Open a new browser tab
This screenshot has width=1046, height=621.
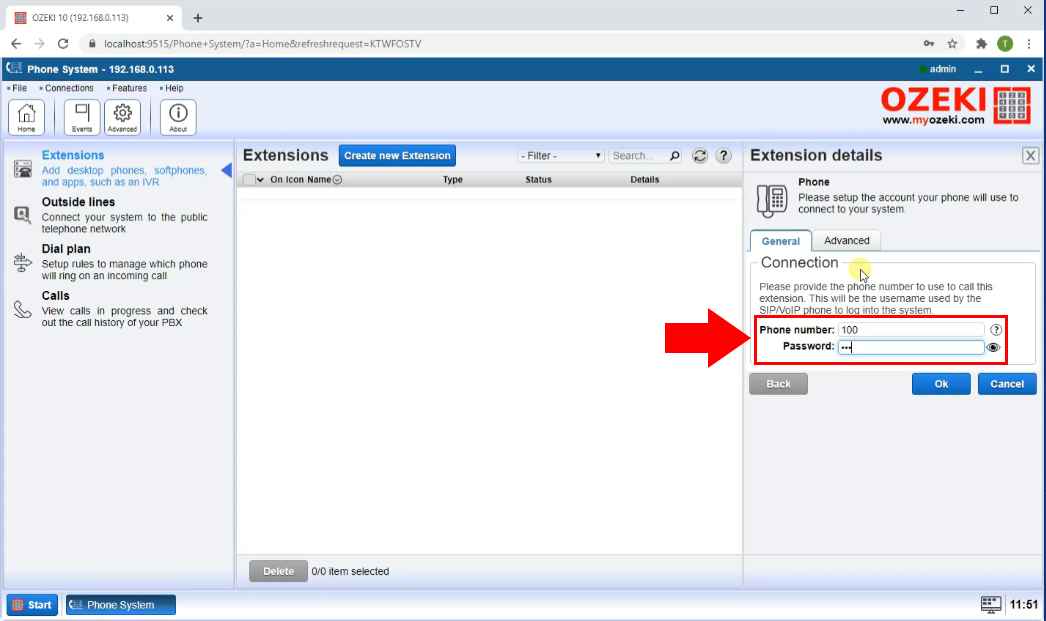197,18
